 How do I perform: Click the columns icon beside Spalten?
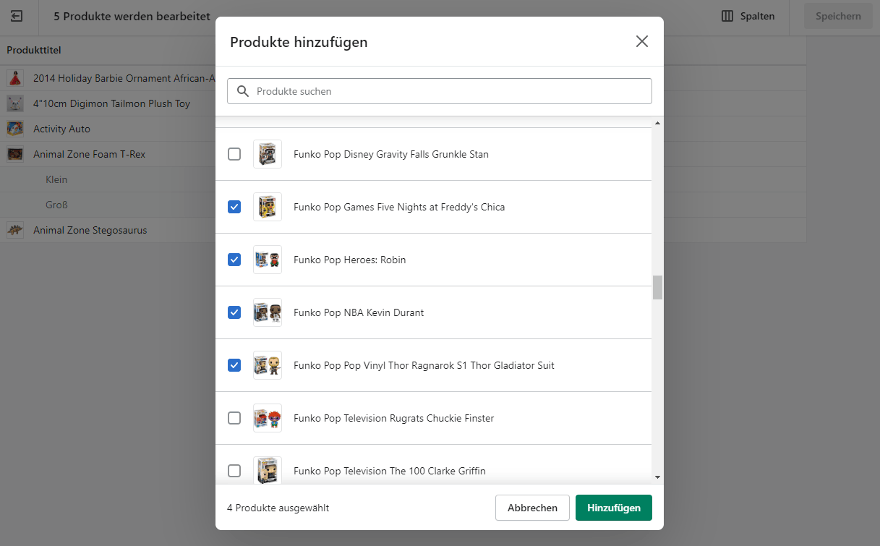coord(727,16)
